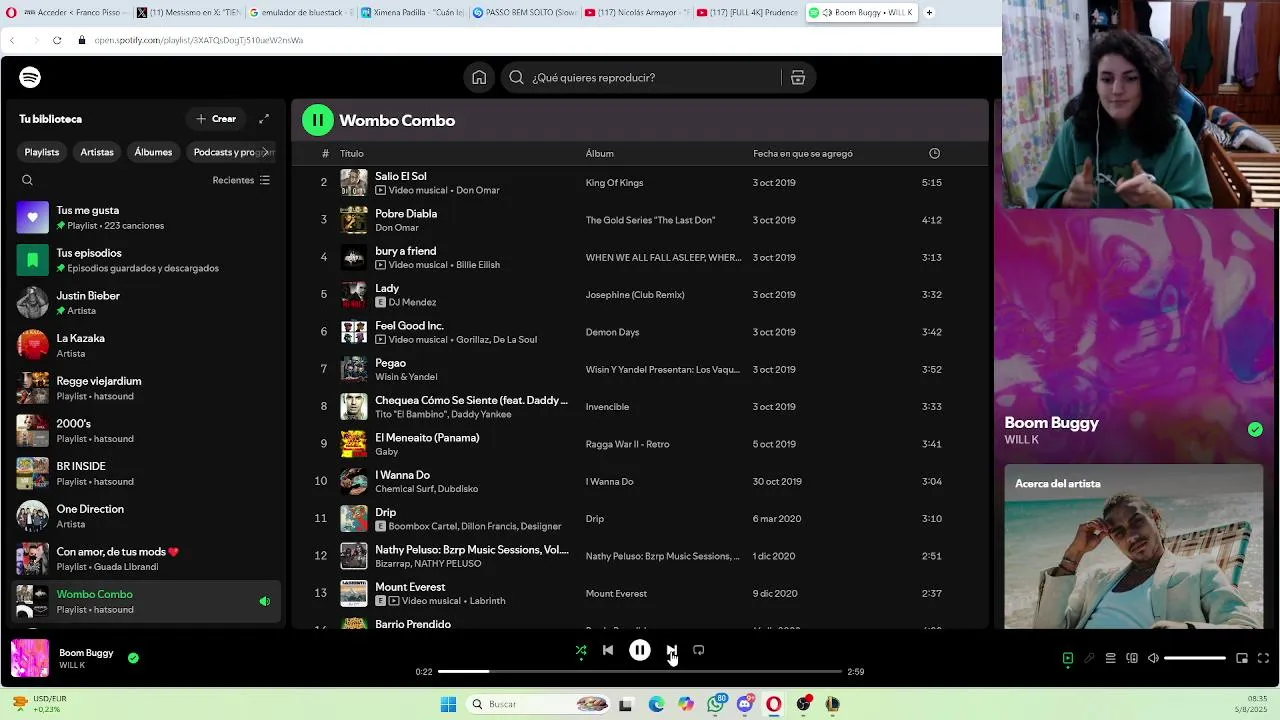Open the Invencible album link
This screenshot has width=1280, height=720.
point(607,407)
